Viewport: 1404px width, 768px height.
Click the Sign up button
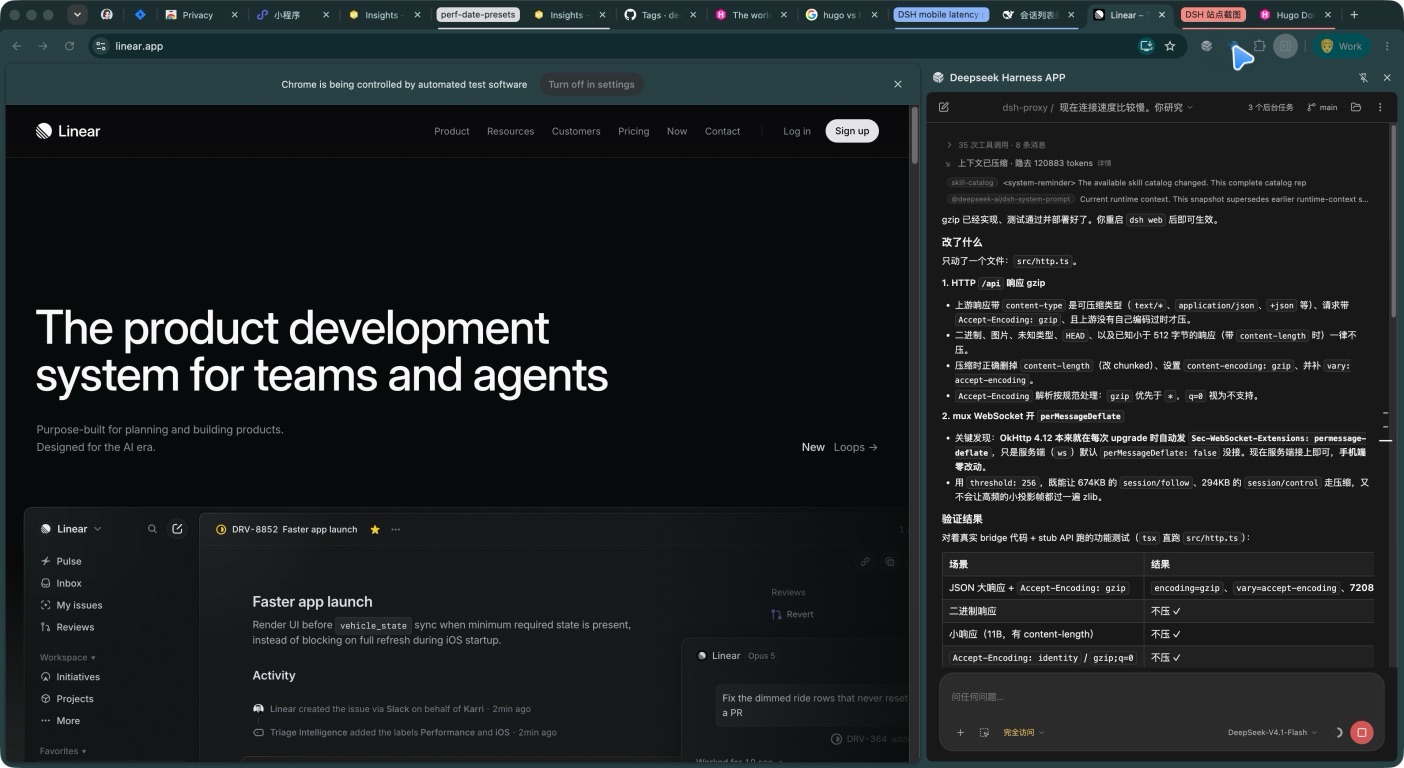(852, 131)
